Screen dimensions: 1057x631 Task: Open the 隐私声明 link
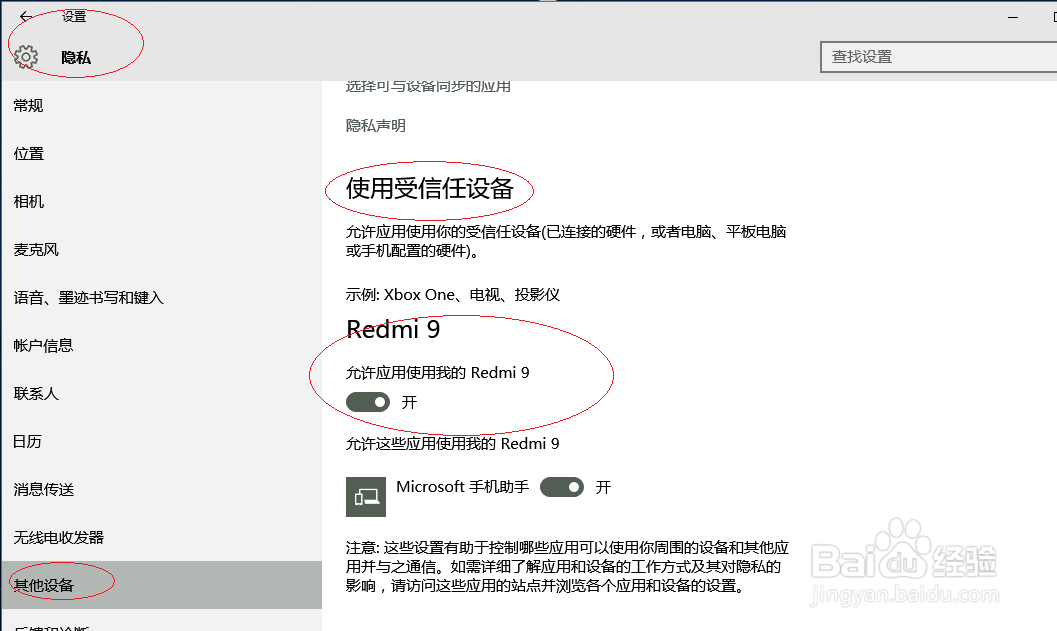[375, 126]
